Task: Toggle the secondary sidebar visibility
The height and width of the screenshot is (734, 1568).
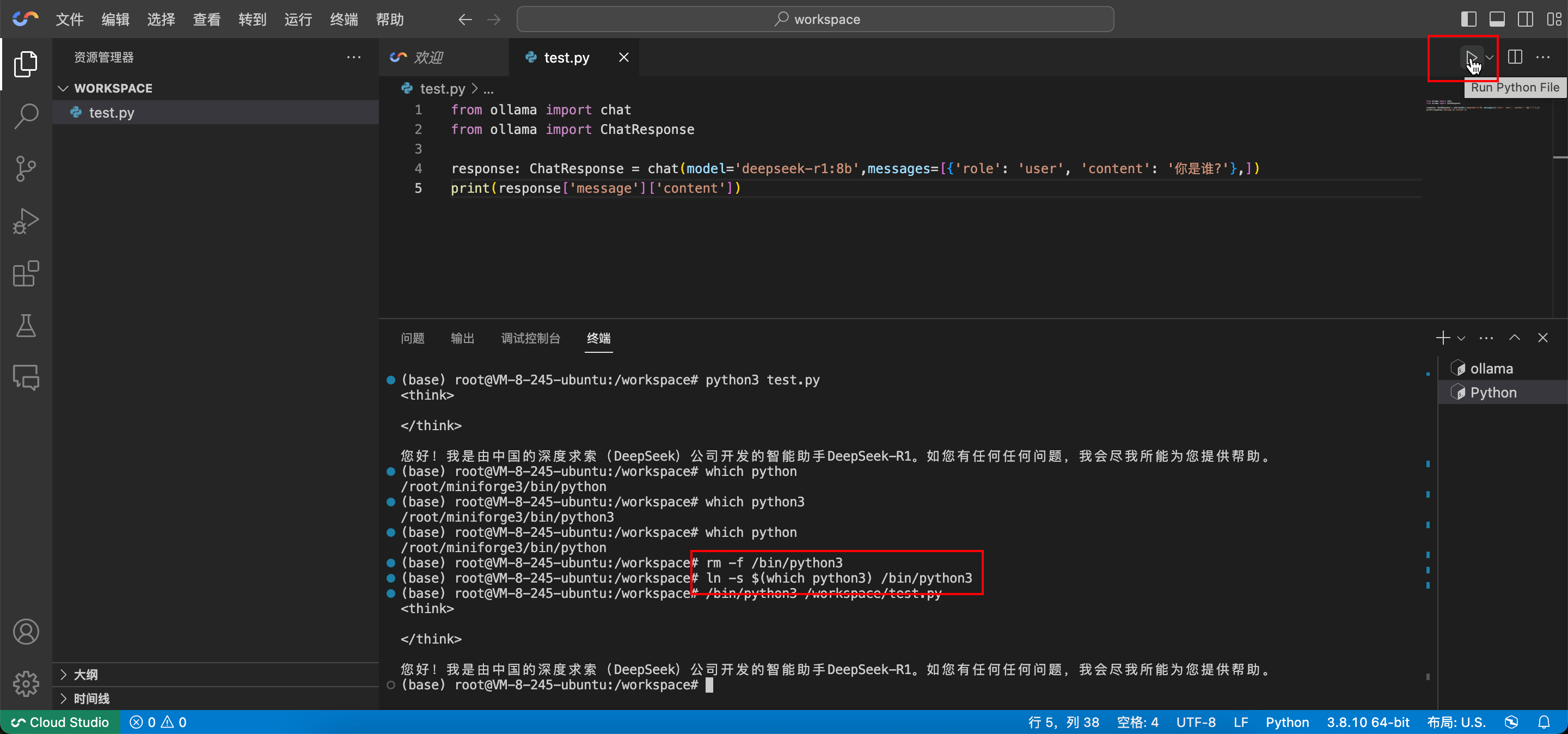Action: point(1525,19)
